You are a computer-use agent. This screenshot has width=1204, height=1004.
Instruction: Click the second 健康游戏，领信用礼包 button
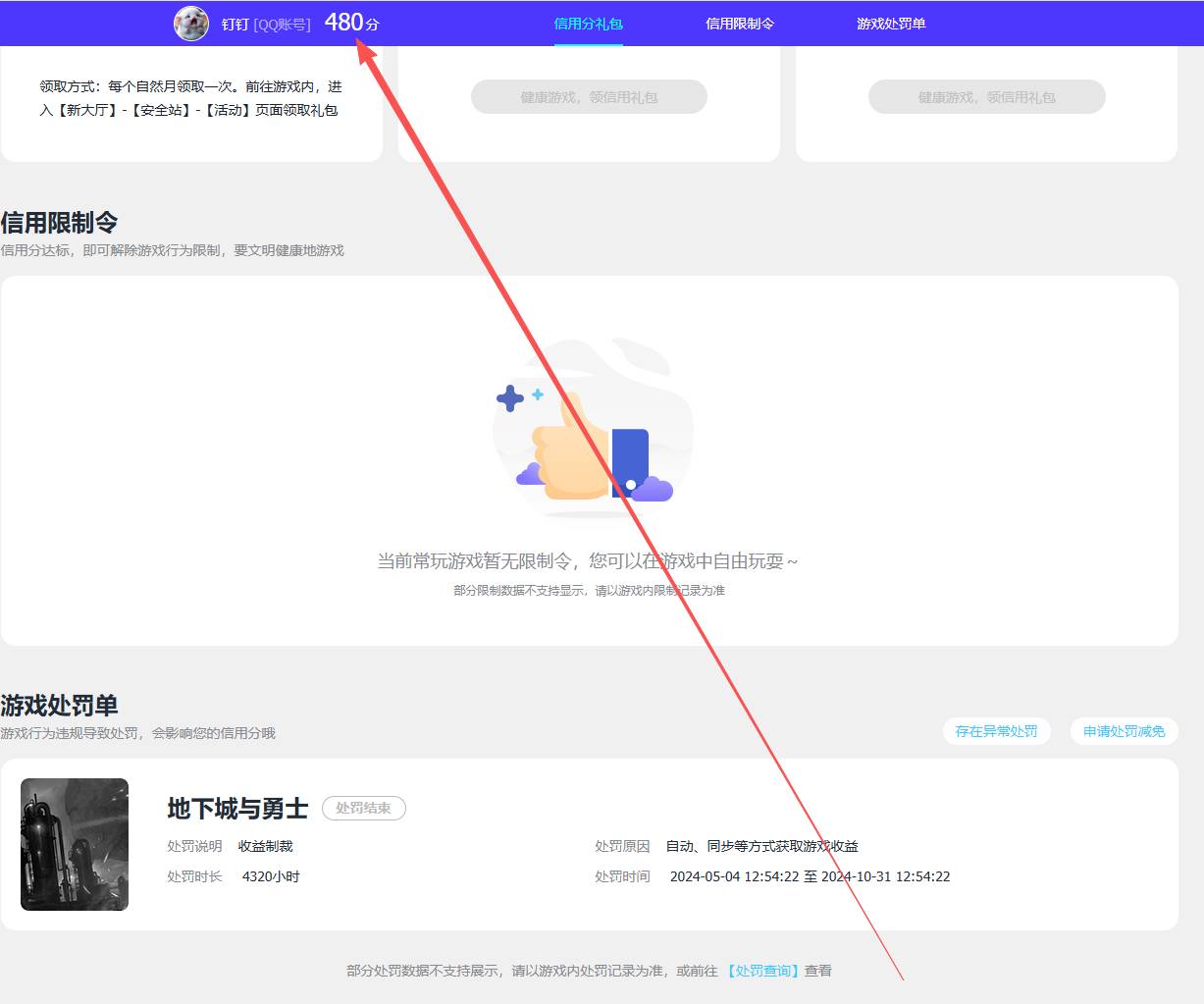pyautogui.click(x=986, y=96)
